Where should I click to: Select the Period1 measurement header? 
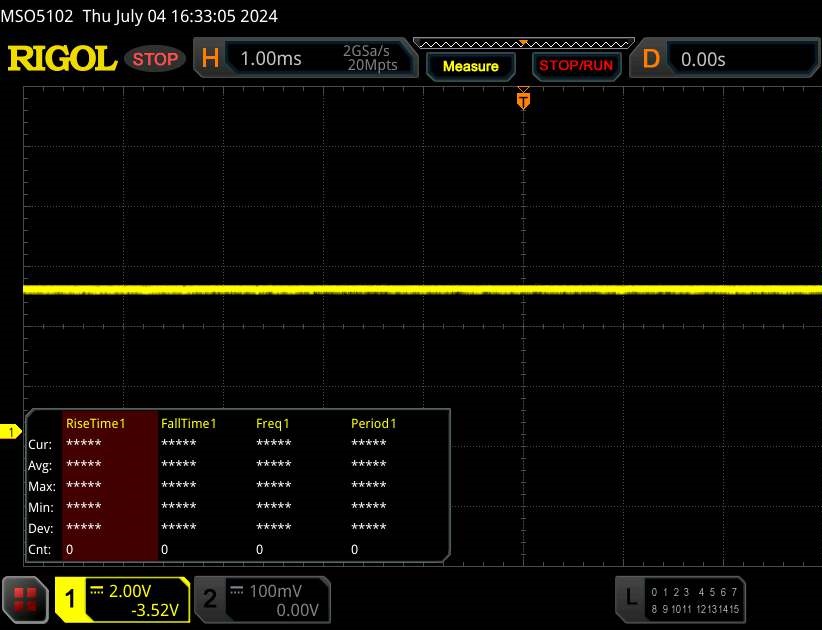[x=374, y=423]
